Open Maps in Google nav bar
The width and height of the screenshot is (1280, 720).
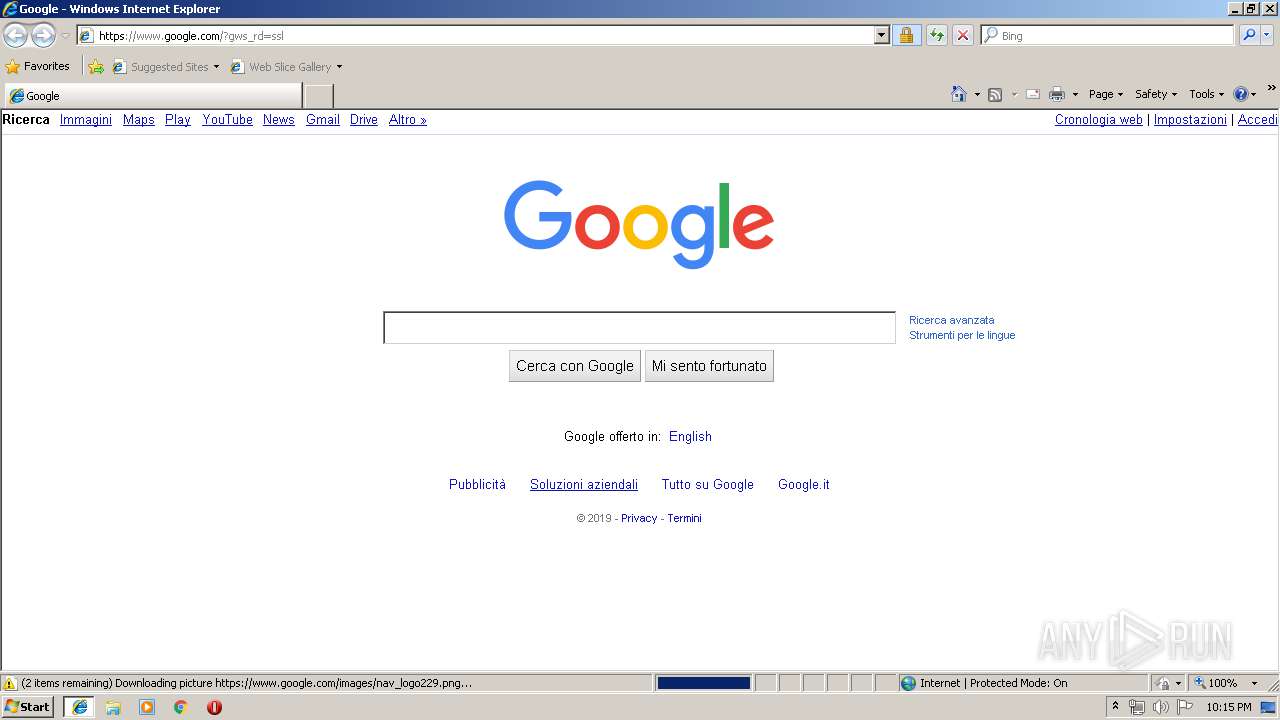(x=139, y=119)
